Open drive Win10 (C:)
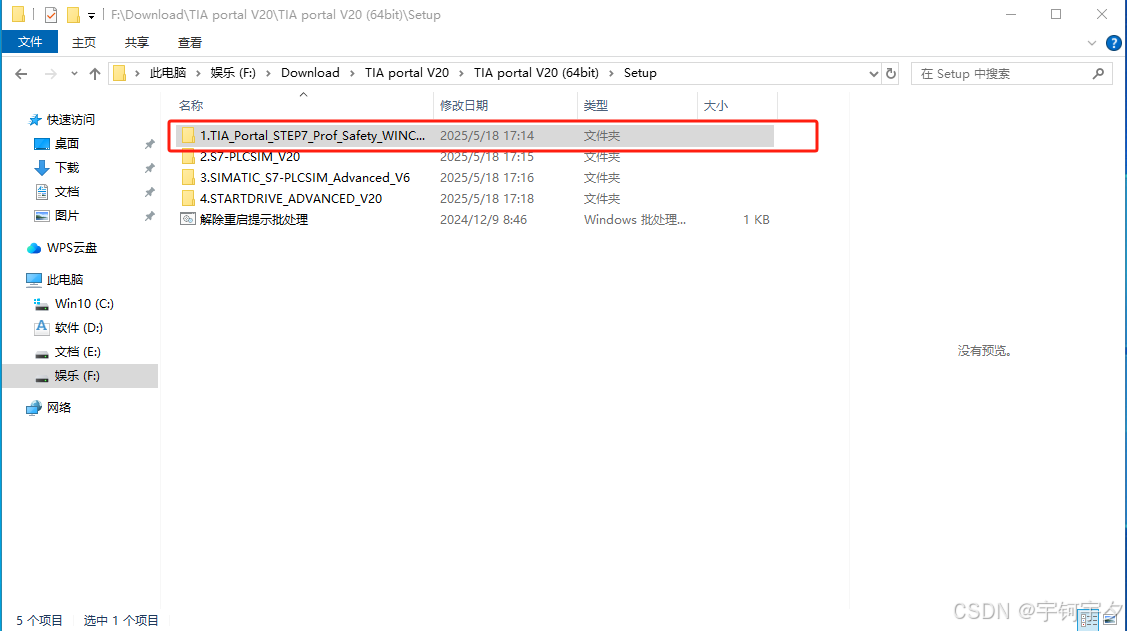This screenshot has width=1127, height=631. [84, 303]
